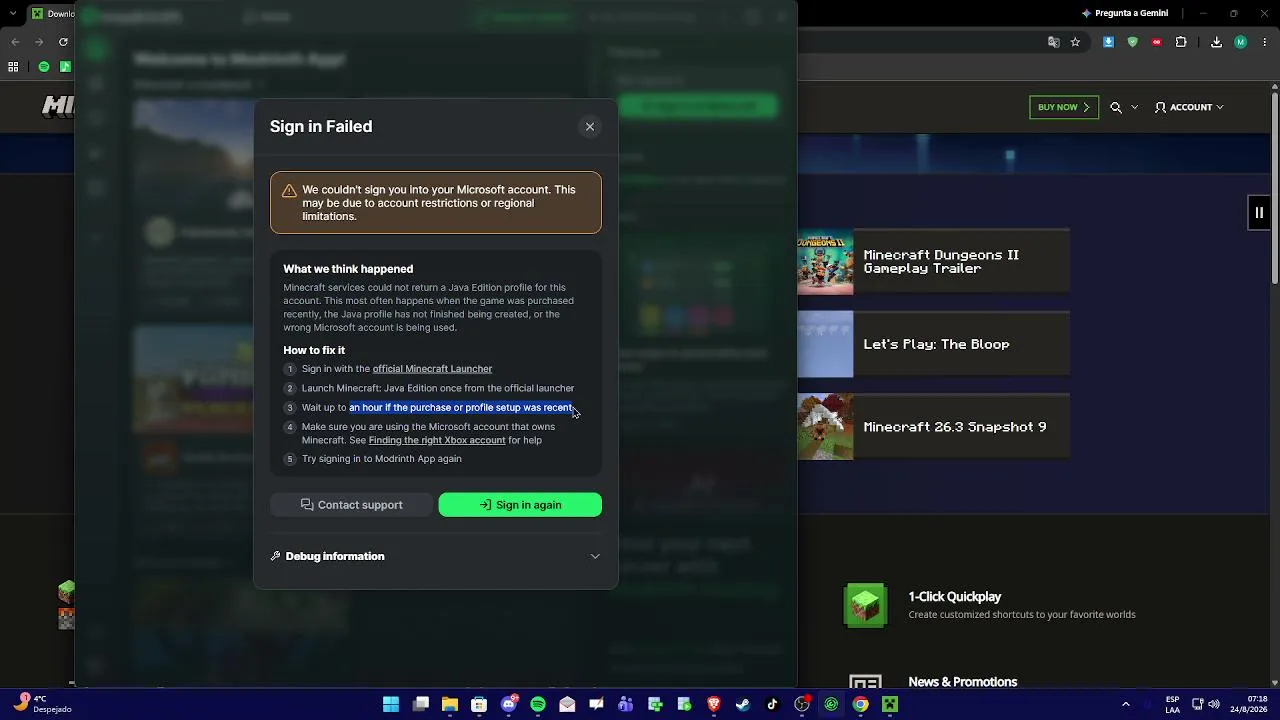Click the 1-Click Quickplay heading
This screenshot has height=720, width=1280.
tap(955, 597)
